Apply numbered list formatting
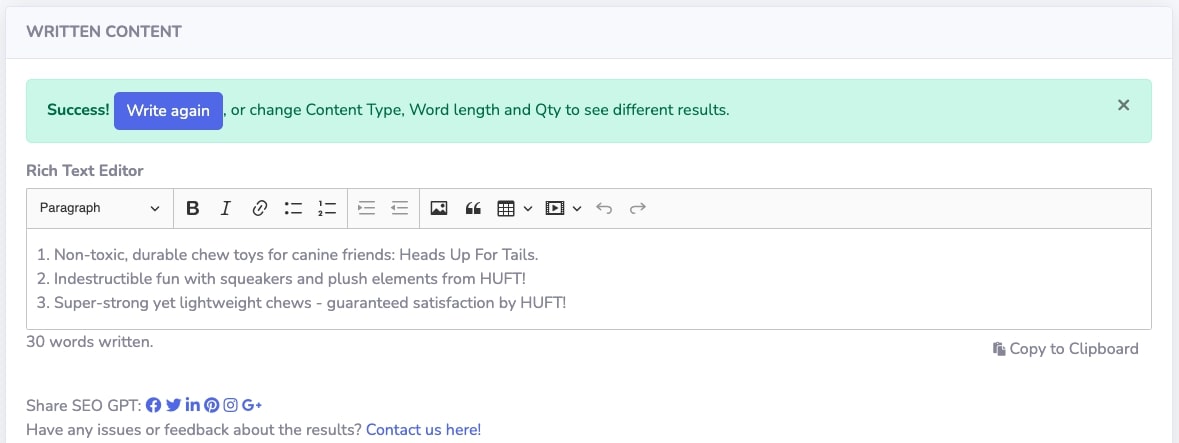The height and width of the screenshot is (443, 1179). 327,208
